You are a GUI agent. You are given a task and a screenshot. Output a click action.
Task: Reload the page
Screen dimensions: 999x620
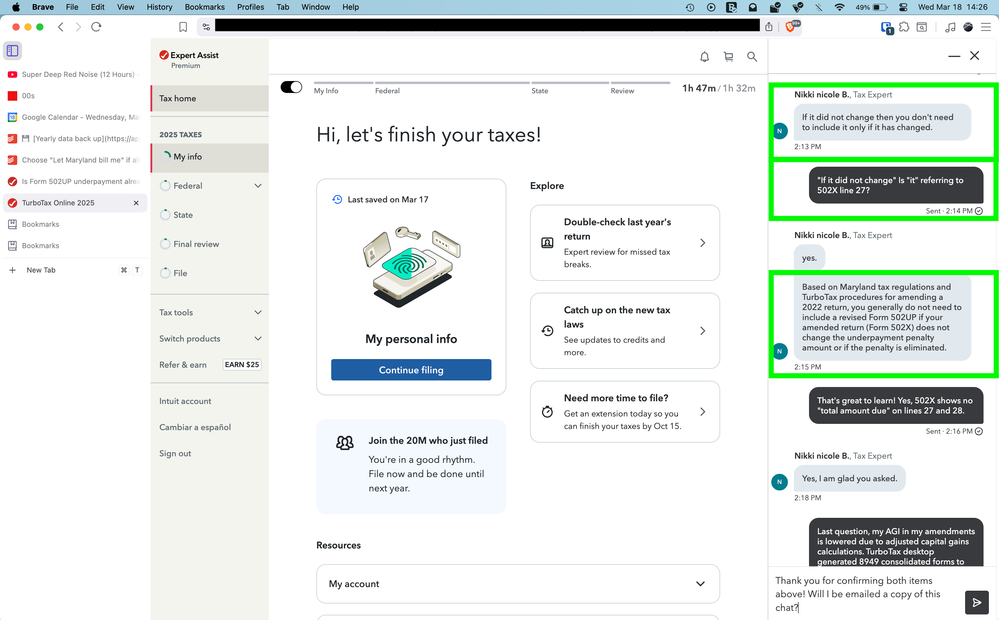(96, 27)
